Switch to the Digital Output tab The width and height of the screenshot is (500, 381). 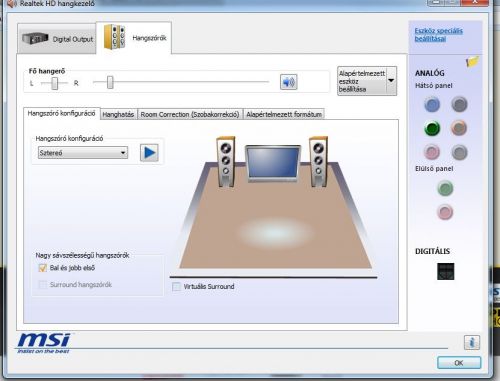(57, 39)
